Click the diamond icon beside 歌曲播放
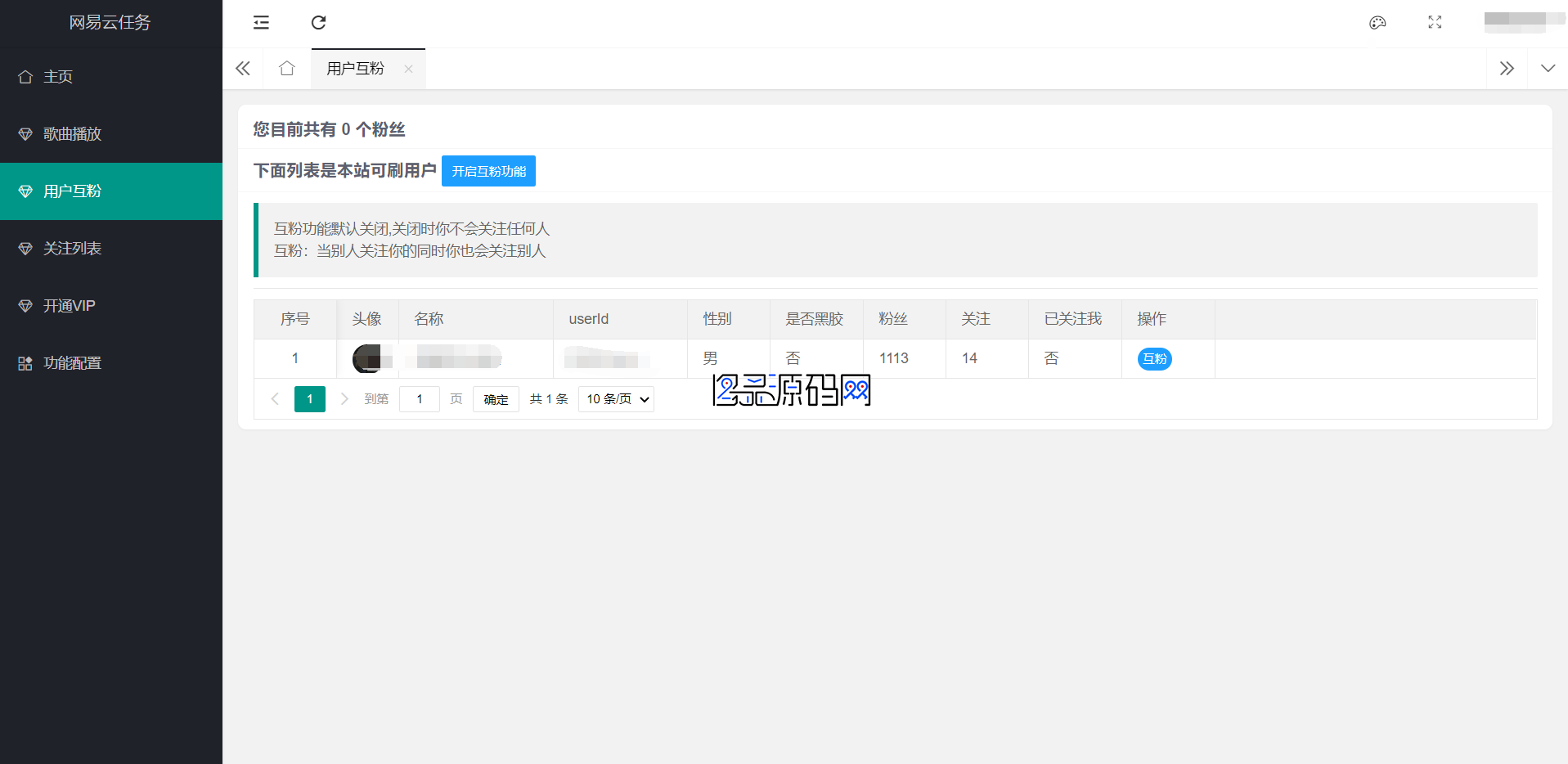This screenshot has height=764, width=1568. (x=25, y=134)
